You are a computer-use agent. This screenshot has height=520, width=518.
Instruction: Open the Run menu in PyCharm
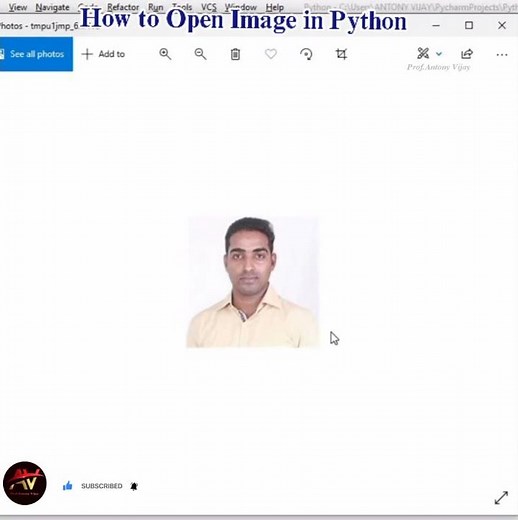click(x=156, y=7)
